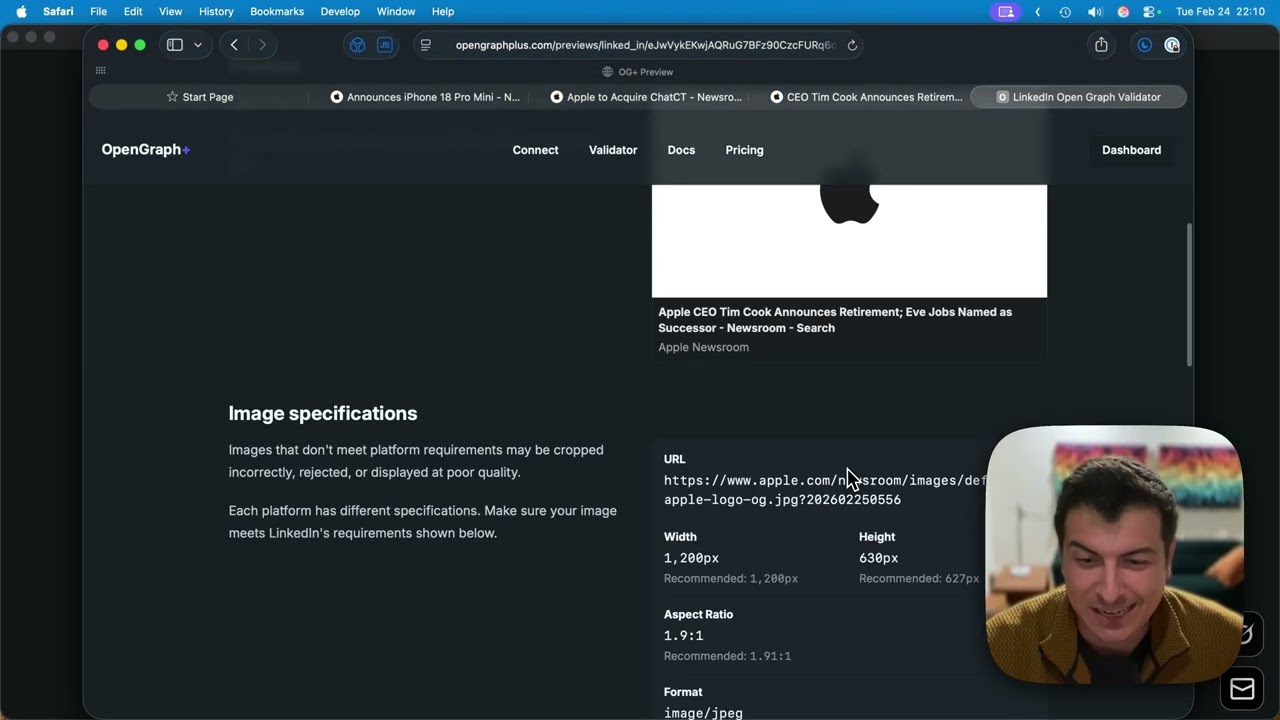Screen dimensions: 1280x720
Task: Open the Validator page
Action: tap(613, 150)
